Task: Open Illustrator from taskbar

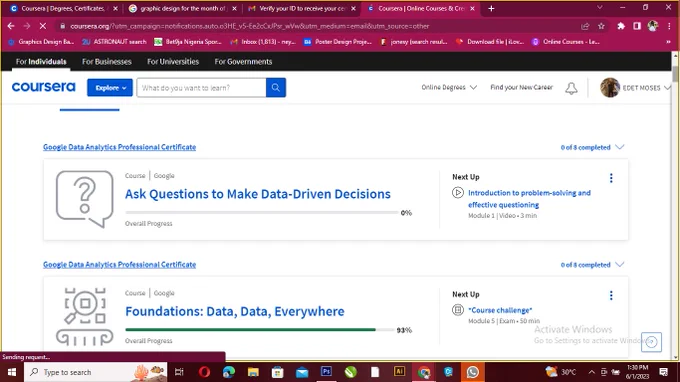Action: tap(399, 372)
